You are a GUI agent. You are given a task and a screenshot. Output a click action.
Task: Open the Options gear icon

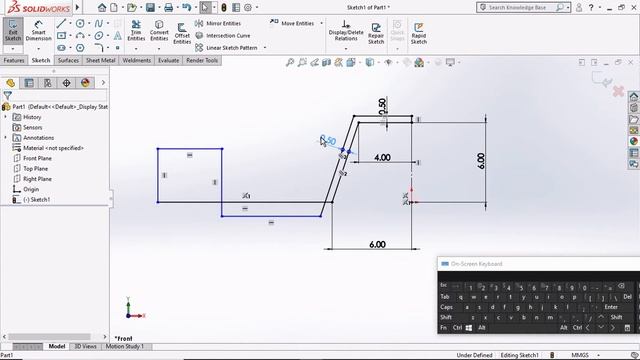pyautogui.click(x=248, y=7)
